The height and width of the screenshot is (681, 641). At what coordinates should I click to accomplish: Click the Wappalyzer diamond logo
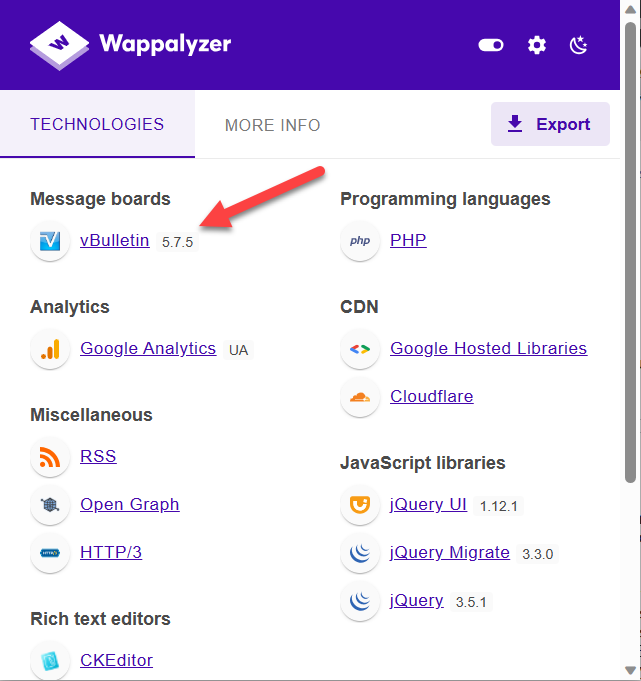coord(59,45)
